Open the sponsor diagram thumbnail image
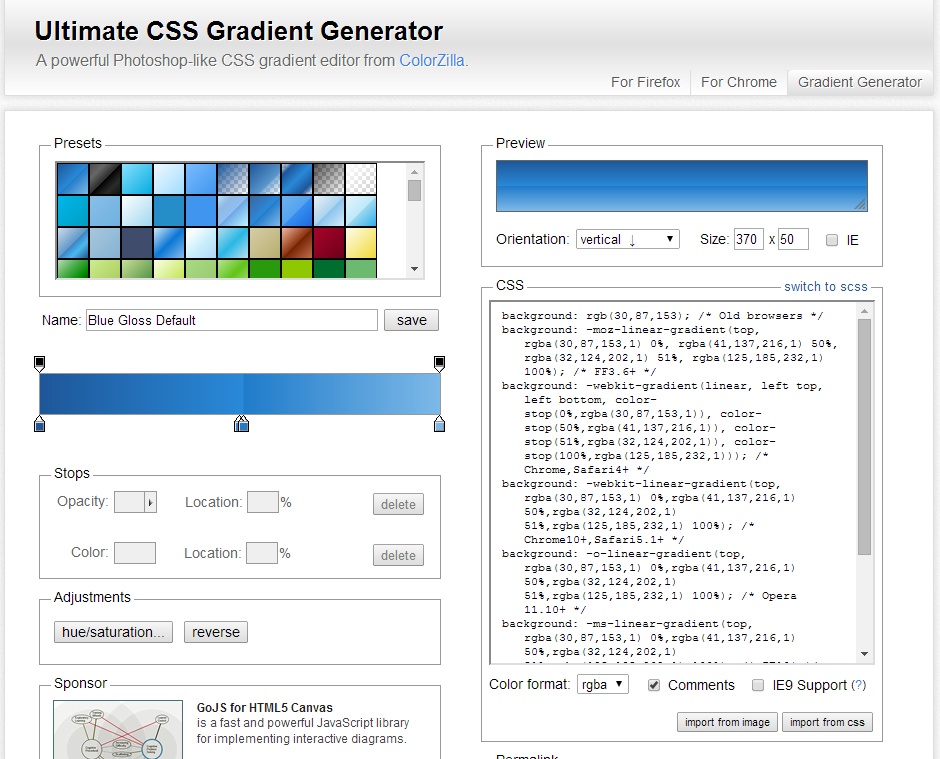Image resolution: width=940 pixels, height=759 pixels. 118,730
